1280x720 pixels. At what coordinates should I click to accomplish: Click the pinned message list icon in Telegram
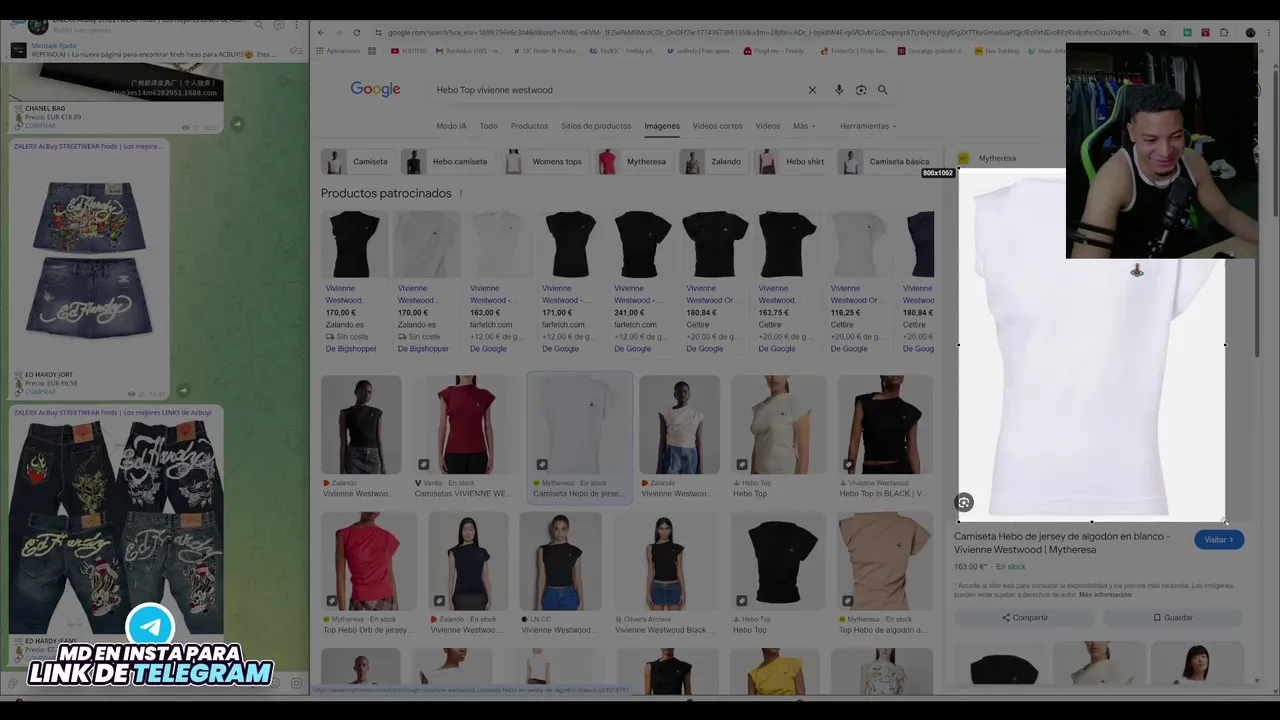click(296, 50)
